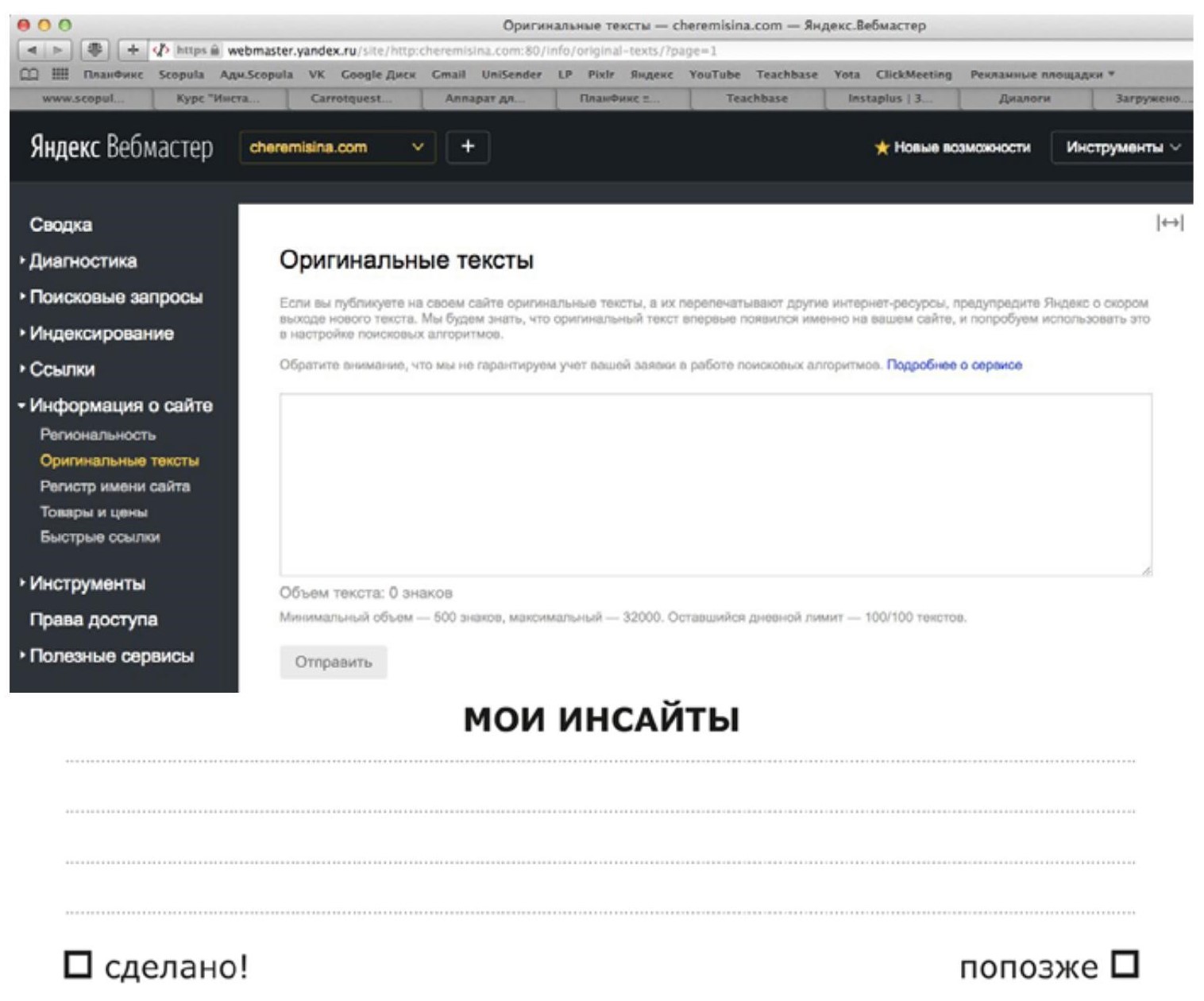This screenshot has width=1204, height=1001.
Task: Click inside the original text input area
Action: 715,484
